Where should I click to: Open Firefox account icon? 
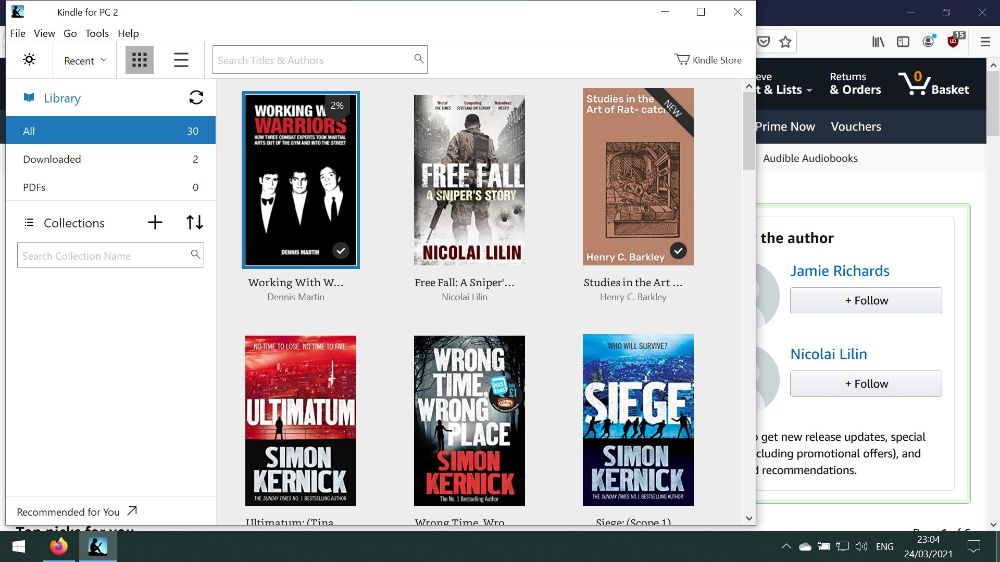click(x=929, y=41)
